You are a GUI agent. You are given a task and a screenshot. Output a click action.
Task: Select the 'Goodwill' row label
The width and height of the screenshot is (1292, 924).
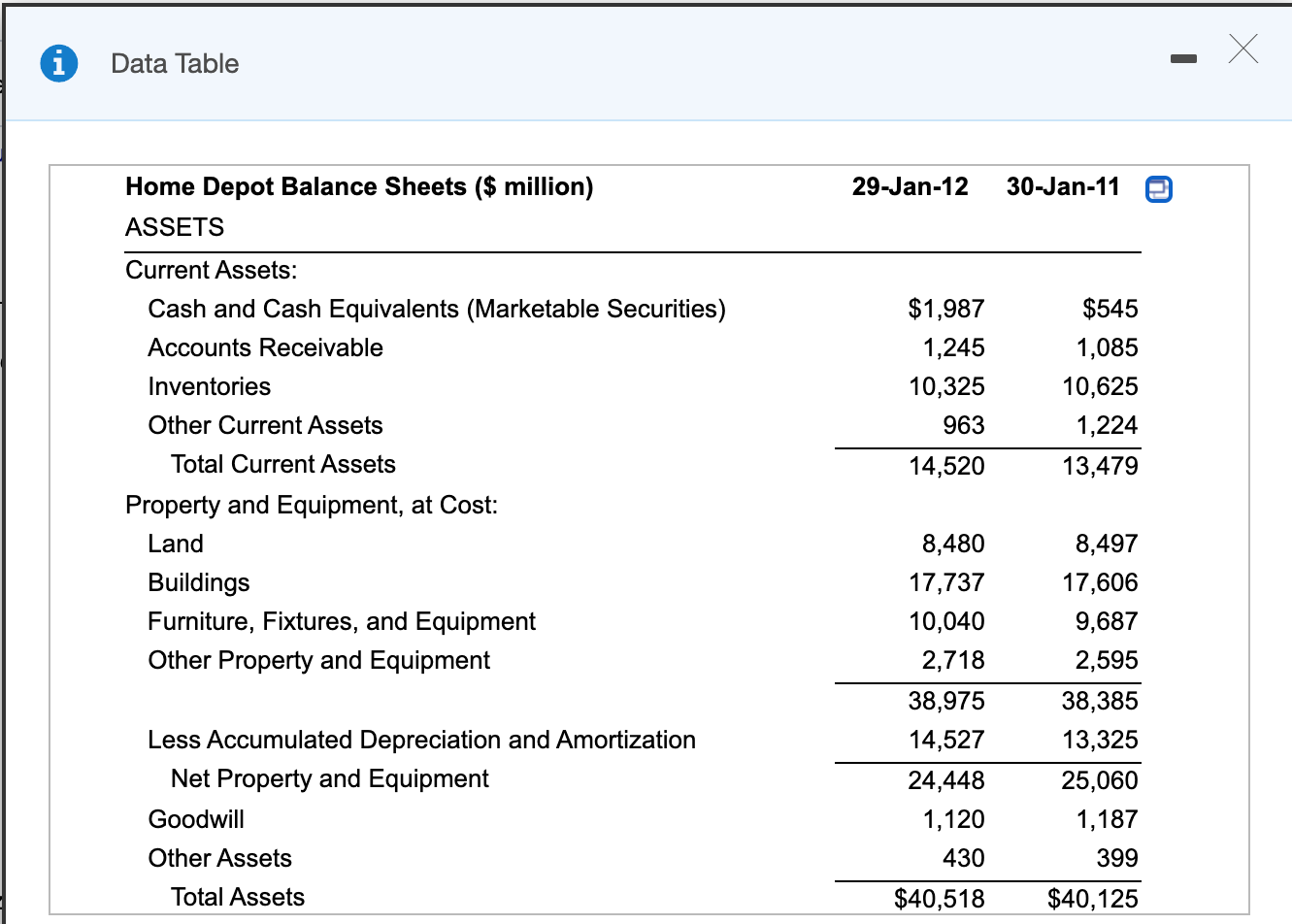[196, 819]
